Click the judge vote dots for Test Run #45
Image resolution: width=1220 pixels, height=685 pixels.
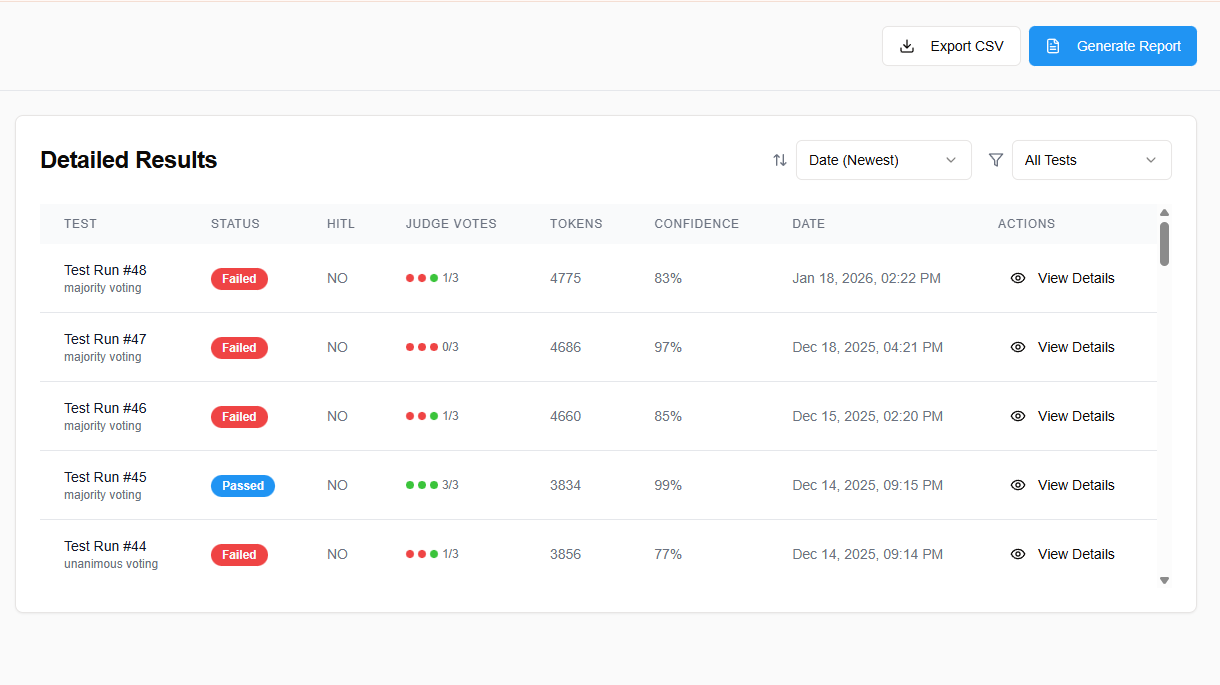tap(422, 485)
